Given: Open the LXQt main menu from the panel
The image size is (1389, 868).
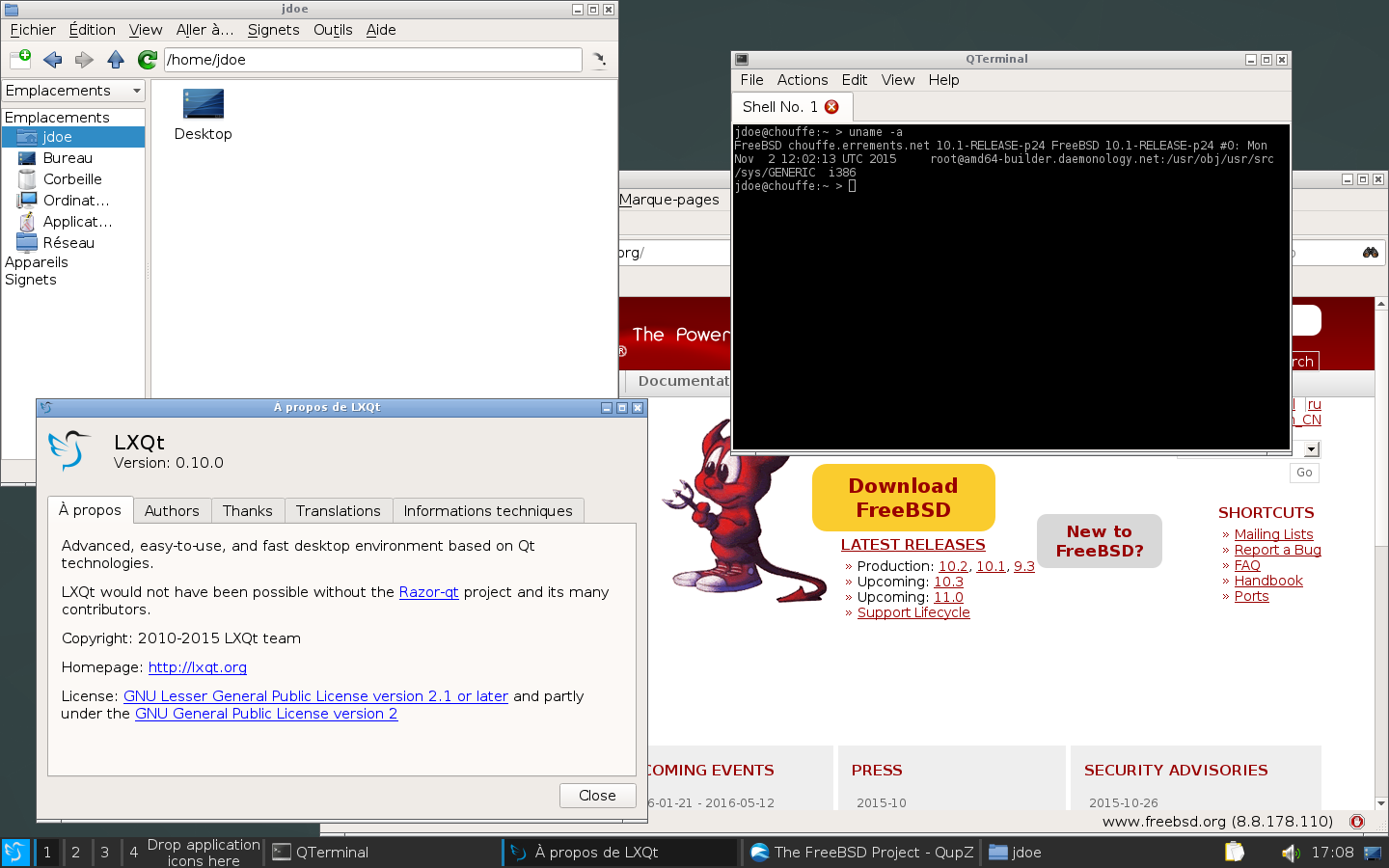Looking at the screenshot, I should coord(16,853).
